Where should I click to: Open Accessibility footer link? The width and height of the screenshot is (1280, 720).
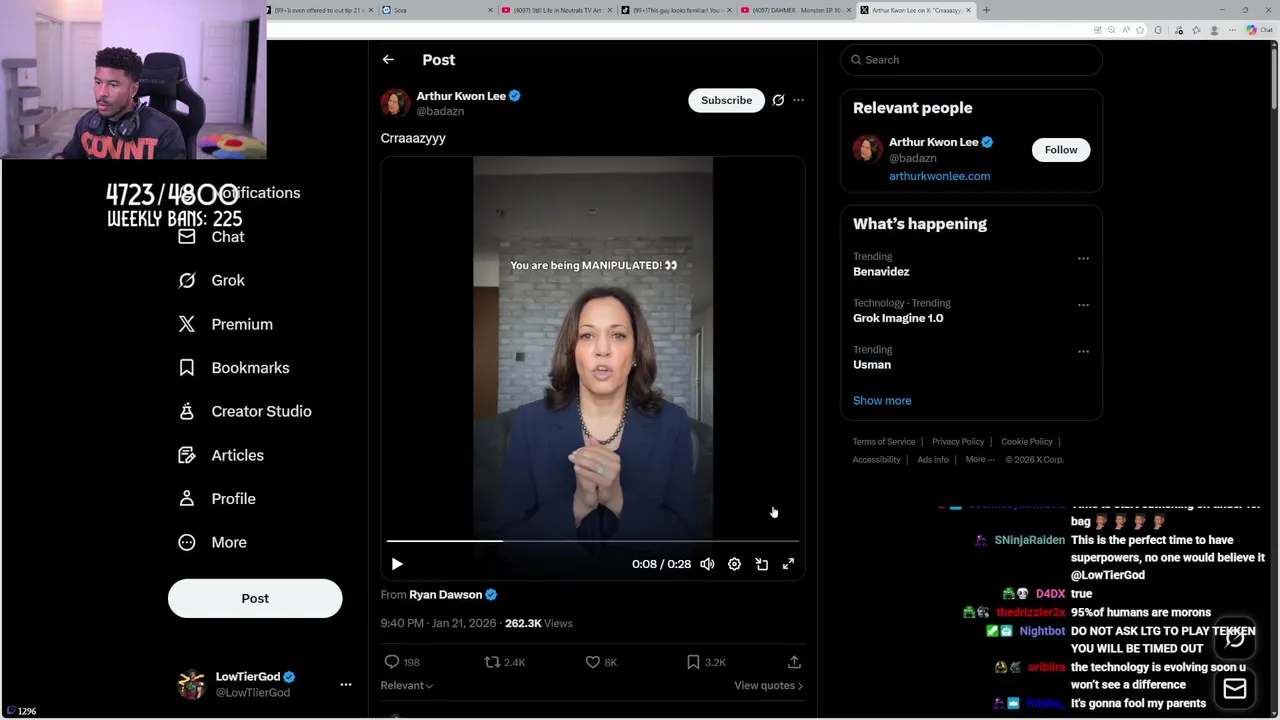877,460
